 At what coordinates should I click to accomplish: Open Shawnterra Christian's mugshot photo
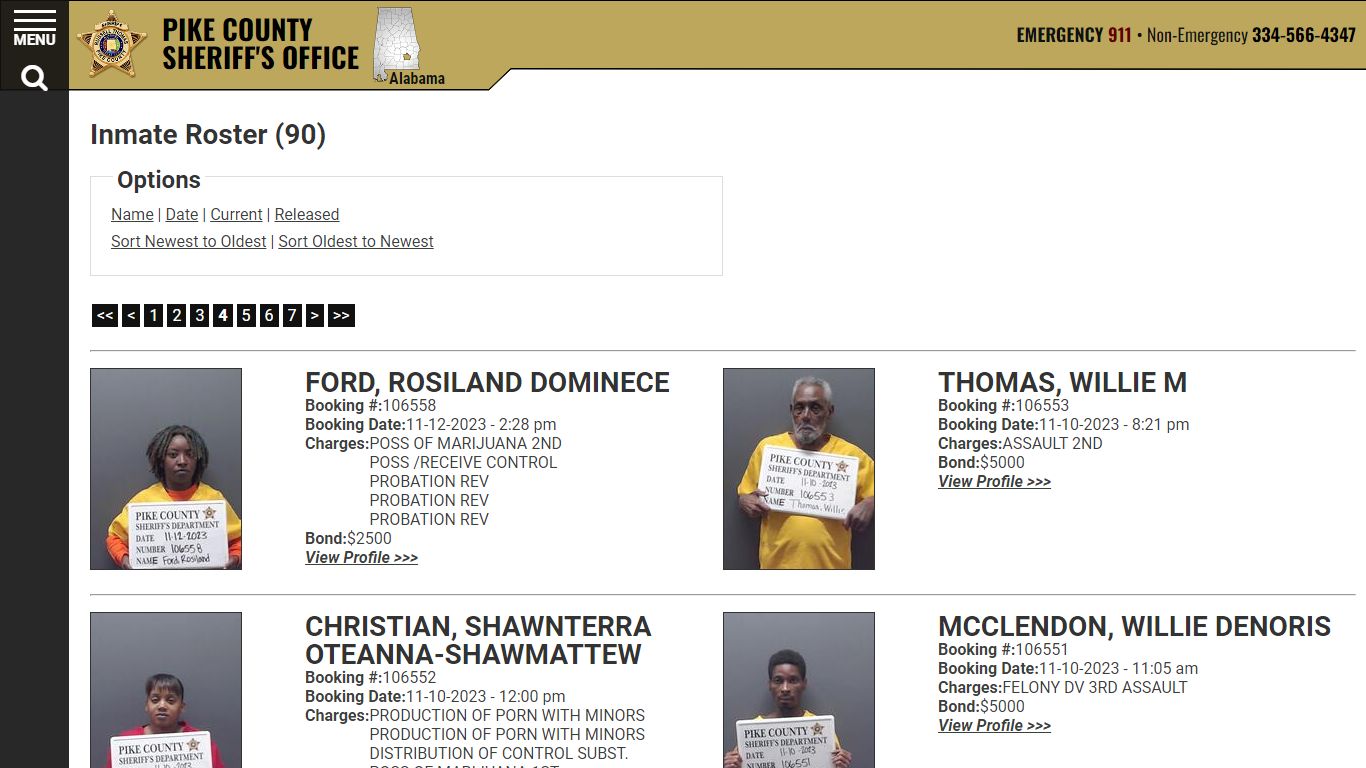tap(166, 690)
